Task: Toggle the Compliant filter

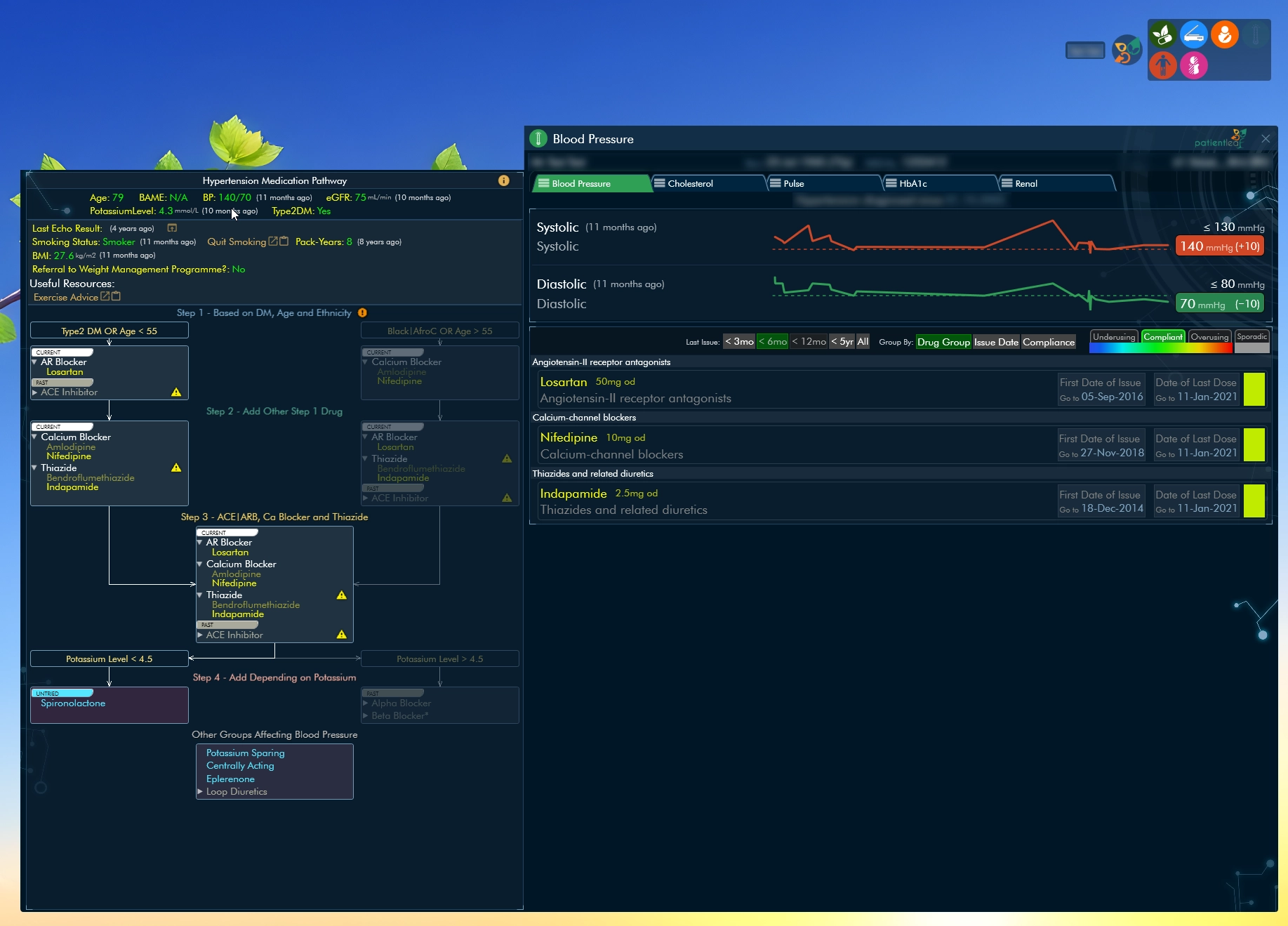Action: tap(1162, 337)
